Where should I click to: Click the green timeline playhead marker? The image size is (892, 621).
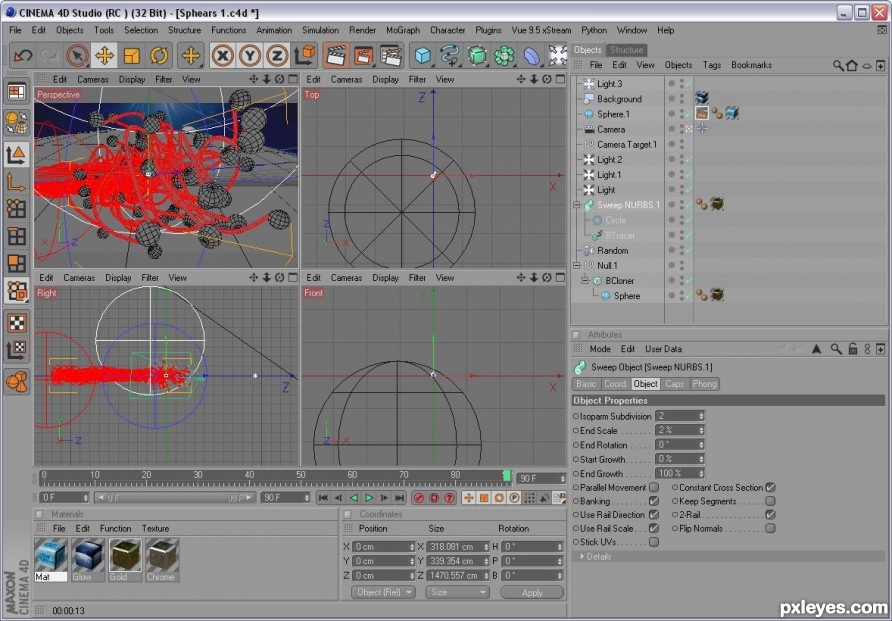(x=507, y=476)
